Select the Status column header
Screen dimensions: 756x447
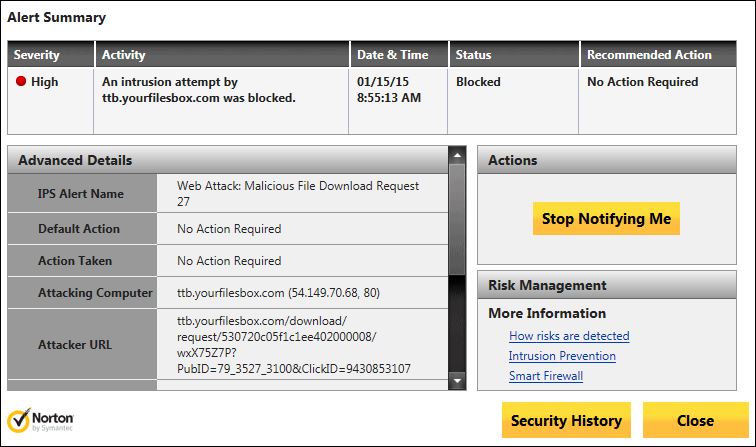point(514,54)
